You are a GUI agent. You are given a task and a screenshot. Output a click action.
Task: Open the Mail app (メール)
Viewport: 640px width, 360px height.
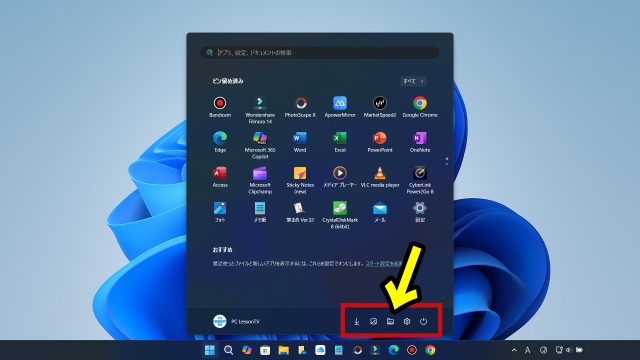click(x=380, y=212)
